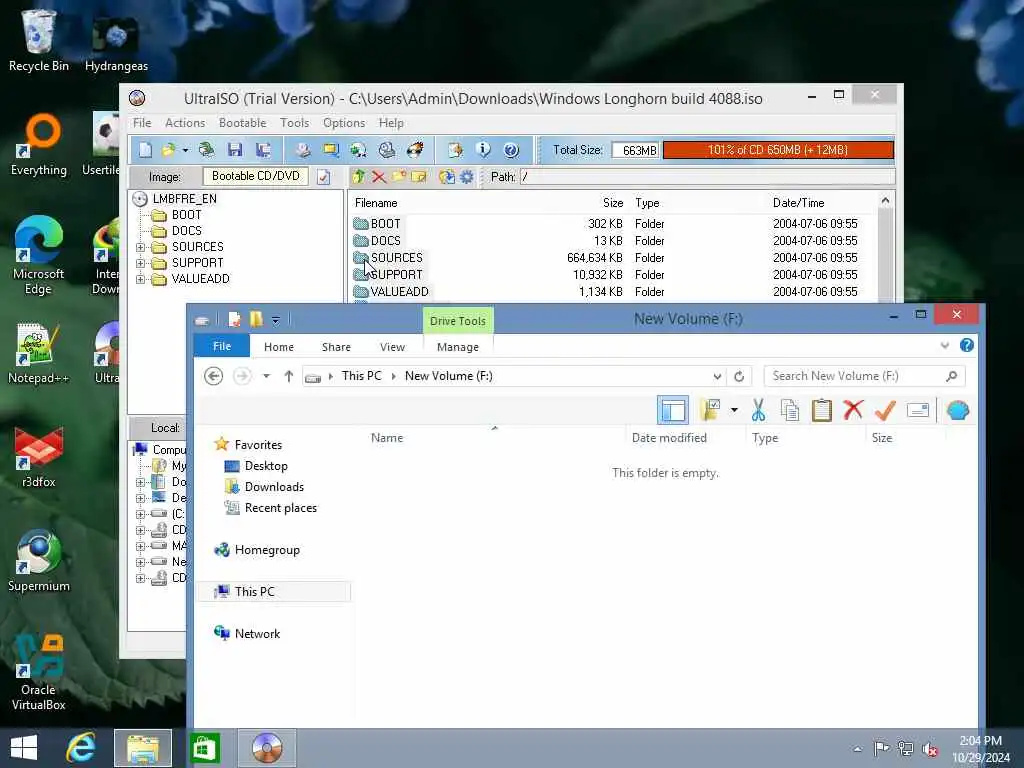The width and height of the screenshot is (1024, 768).
Task: Expand the VALUEADD node in UltraISO tree
Action: pyautogui.click(x=140, y=280)
